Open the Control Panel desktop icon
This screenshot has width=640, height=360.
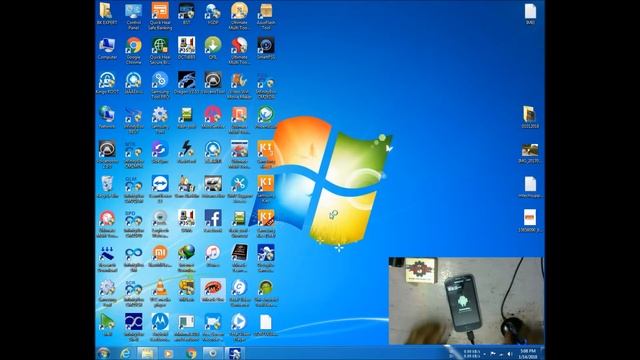click(133, 16)
